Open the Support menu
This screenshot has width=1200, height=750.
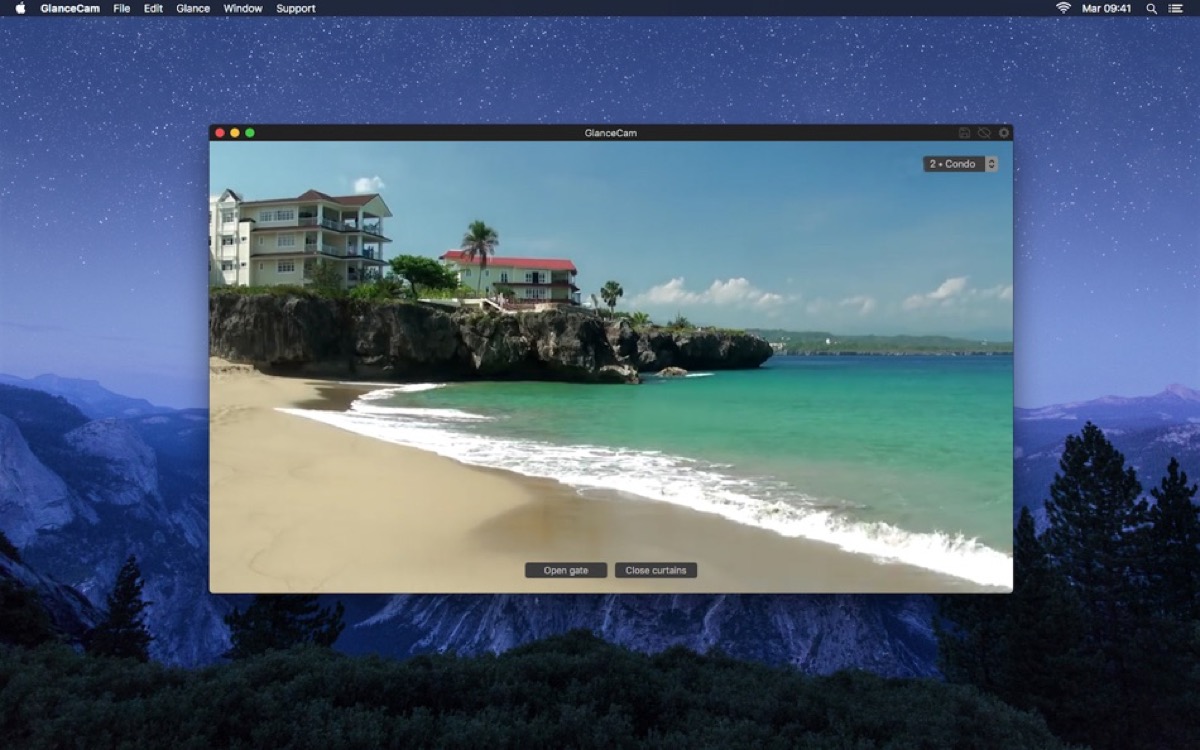tap(296, 8)
